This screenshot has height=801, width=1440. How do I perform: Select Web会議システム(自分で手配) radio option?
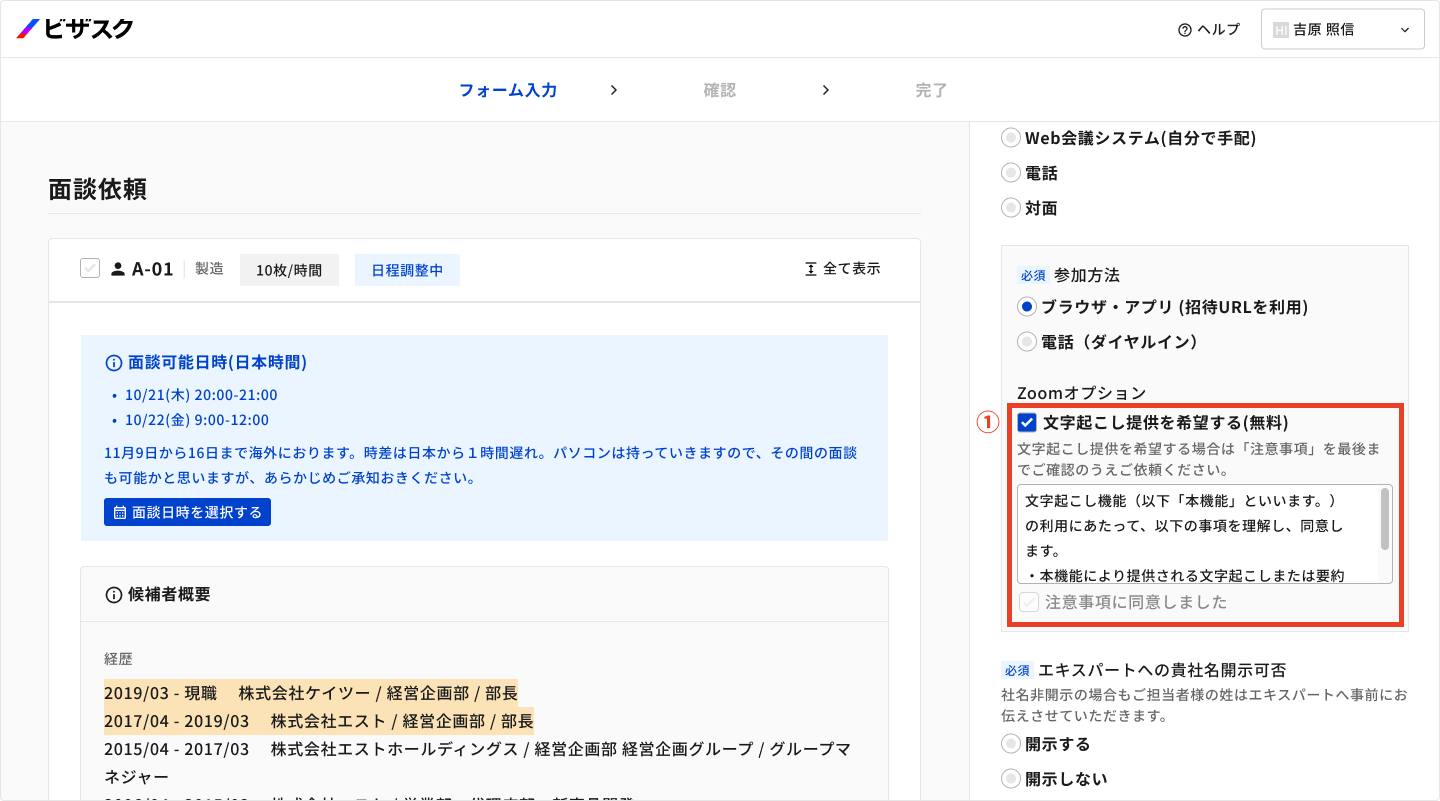pos(1011,138)
